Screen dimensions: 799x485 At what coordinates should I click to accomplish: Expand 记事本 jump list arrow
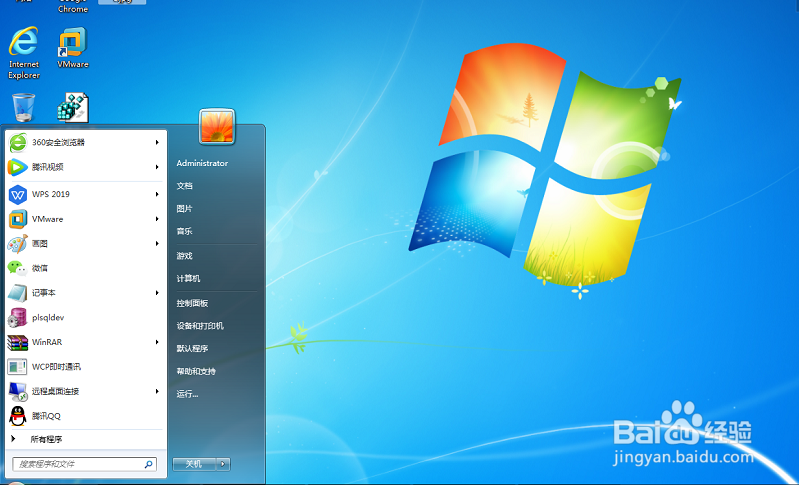pyautogui.click(x=157, y=293)
